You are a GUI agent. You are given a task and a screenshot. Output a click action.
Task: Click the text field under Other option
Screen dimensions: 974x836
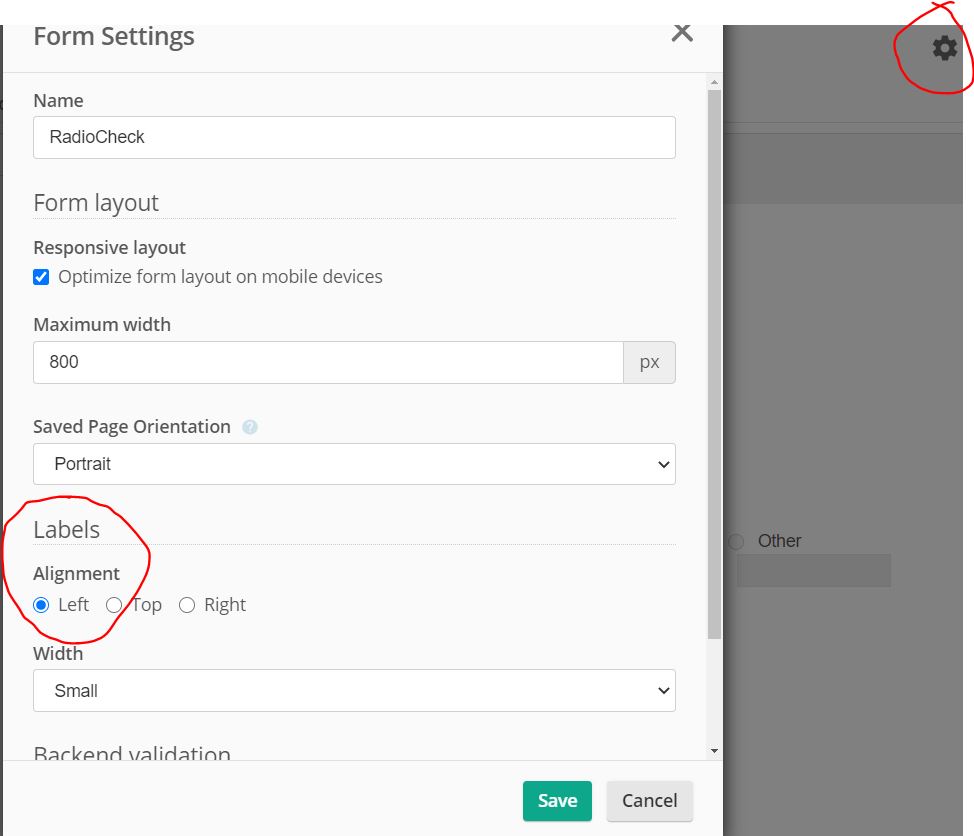click(x=813, y=571)
